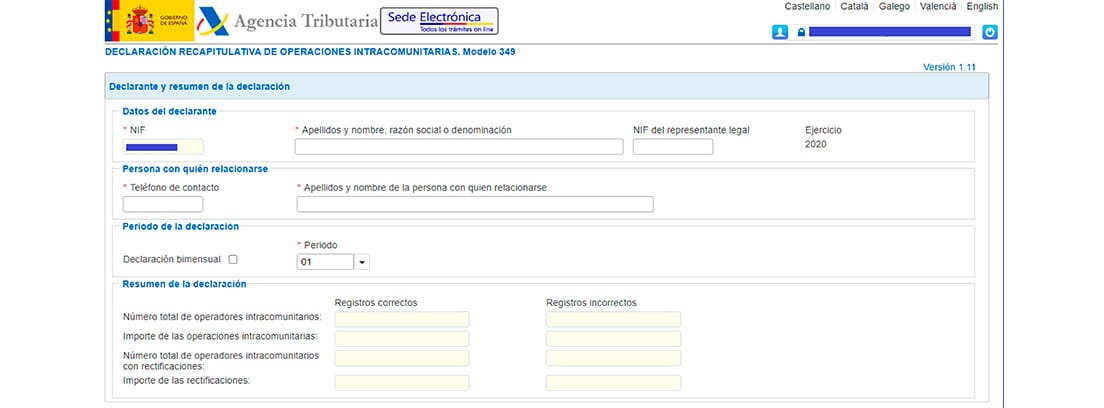This screenshot has width=1104, height=408.
Task: Click the Persona con quién relacionarse heading
Action: click(195, 169)
